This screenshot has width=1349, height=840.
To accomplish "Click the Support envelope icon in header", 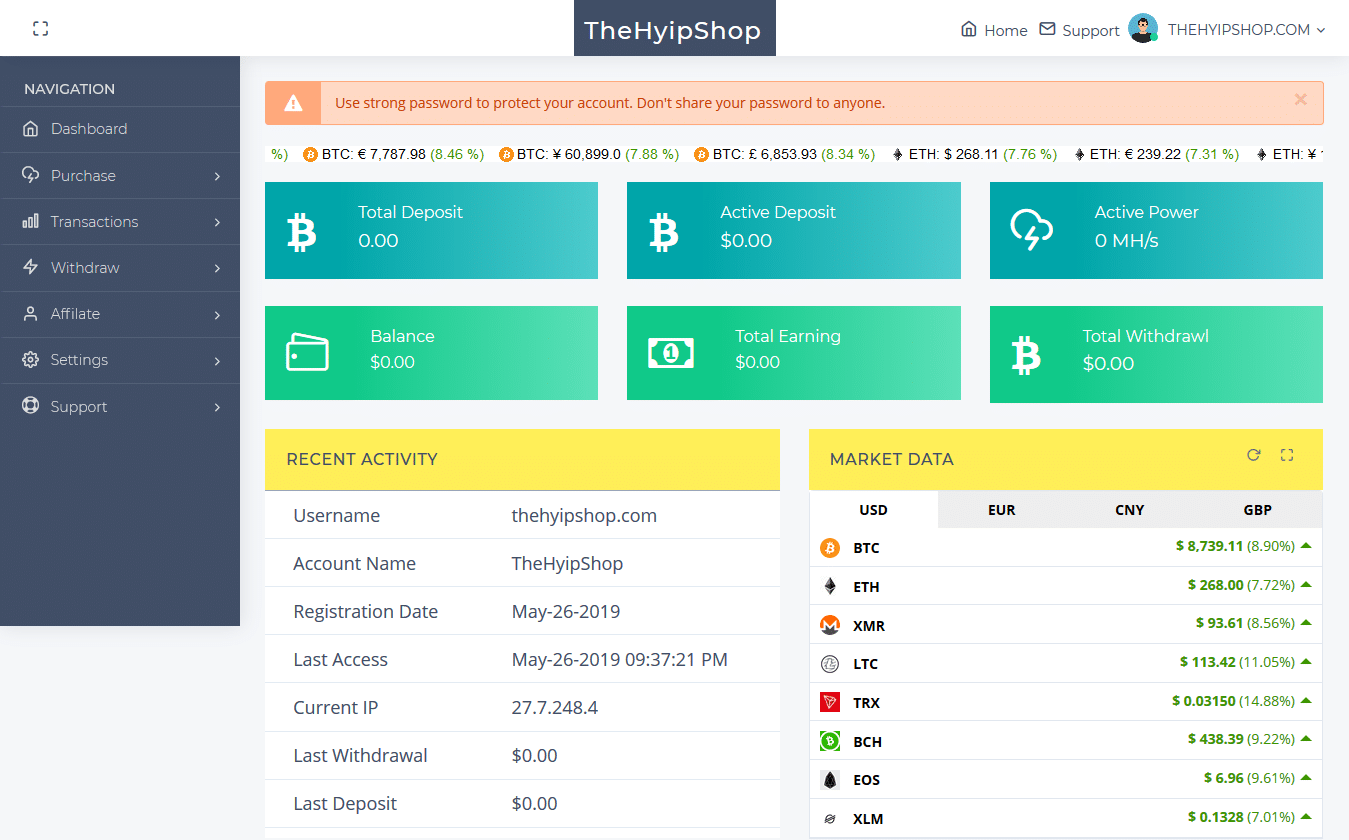I will pyautogui.click(x=1047, y=29).
